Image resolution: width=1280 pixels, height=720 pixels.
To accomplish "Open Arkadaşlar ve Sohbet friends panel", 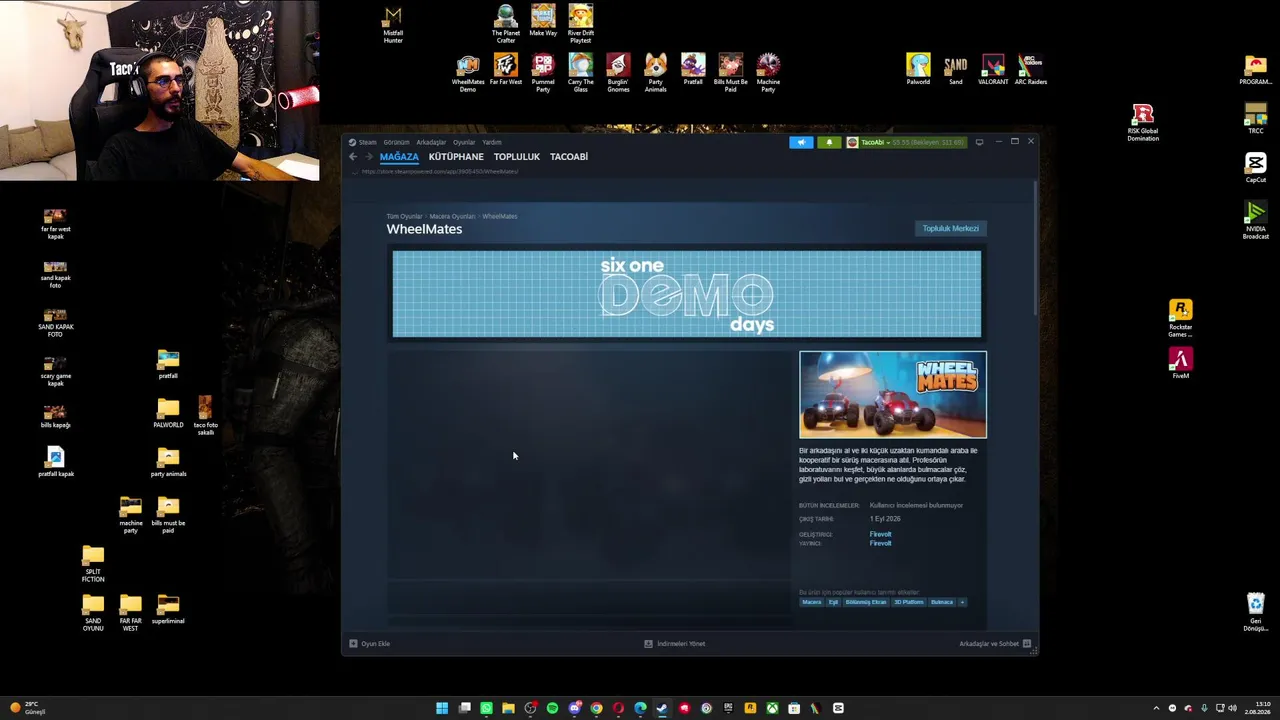I will coord(995,644).
